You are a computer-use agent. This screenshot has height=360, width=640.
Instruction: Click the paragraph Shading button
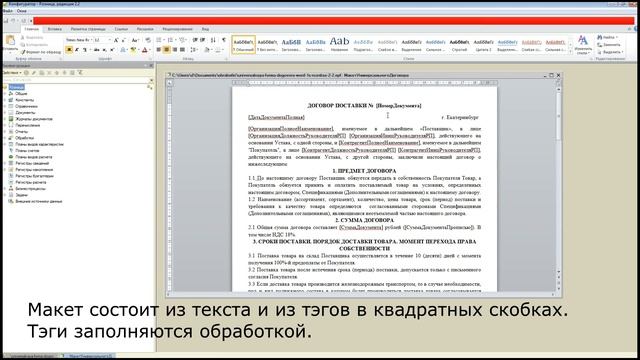coord(207,50)
